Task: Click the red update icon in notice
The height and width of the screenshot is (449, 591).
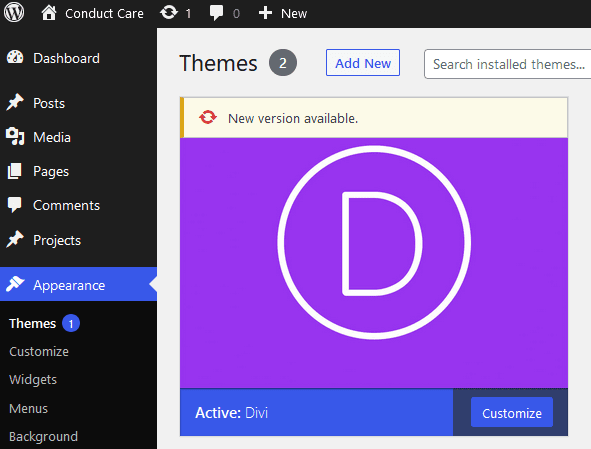Action: [x=208, y=117]
